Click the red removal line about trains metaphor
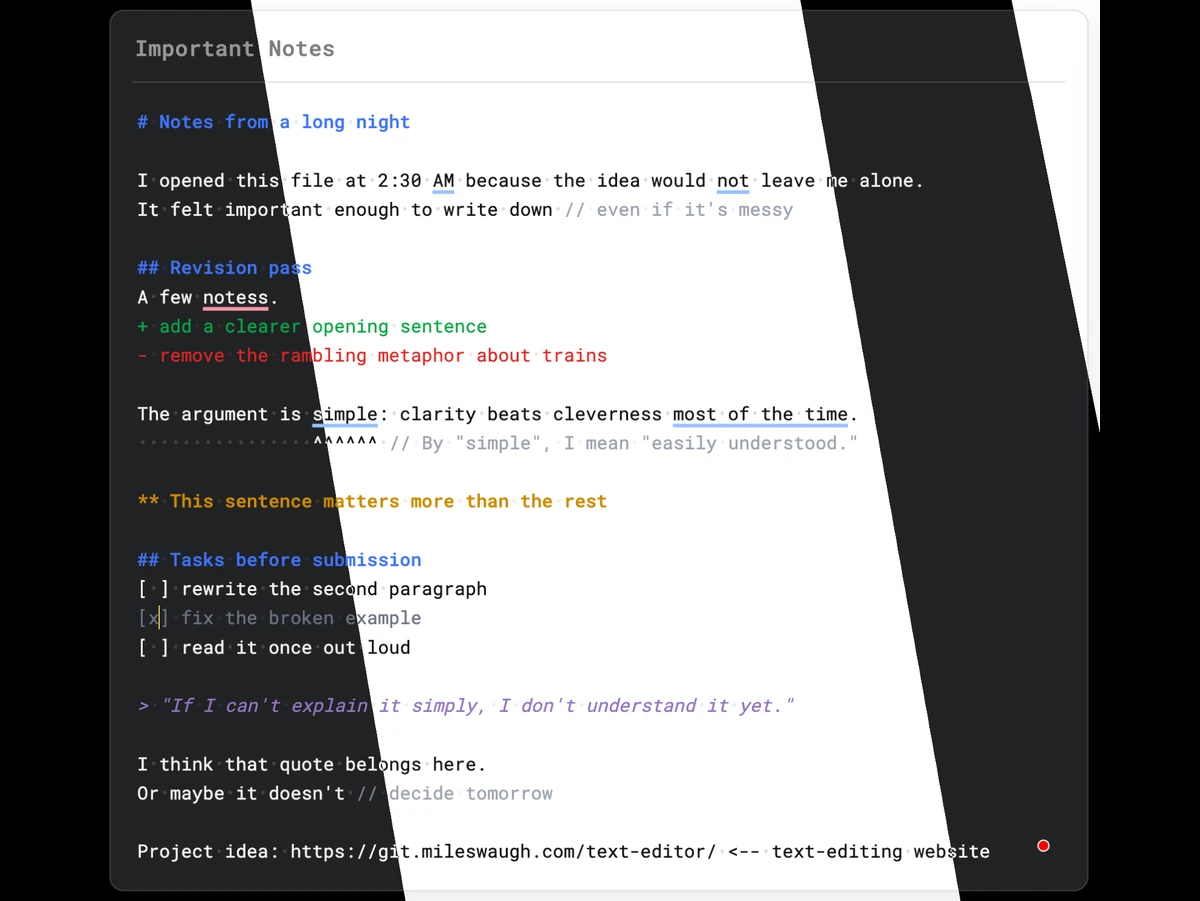Screen dimensions: 1200x901 [373, 355]
